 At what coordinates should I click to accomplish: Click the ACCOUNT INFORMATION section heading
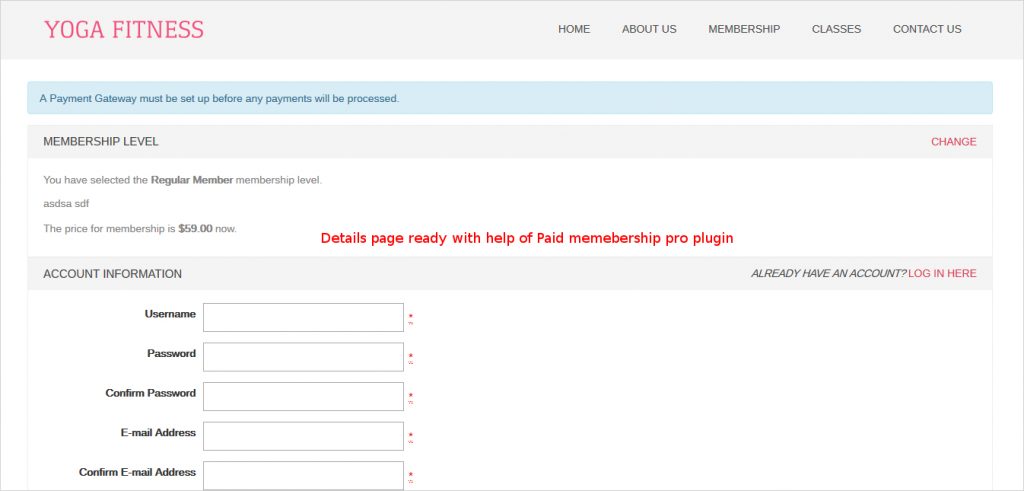[112, 274]
